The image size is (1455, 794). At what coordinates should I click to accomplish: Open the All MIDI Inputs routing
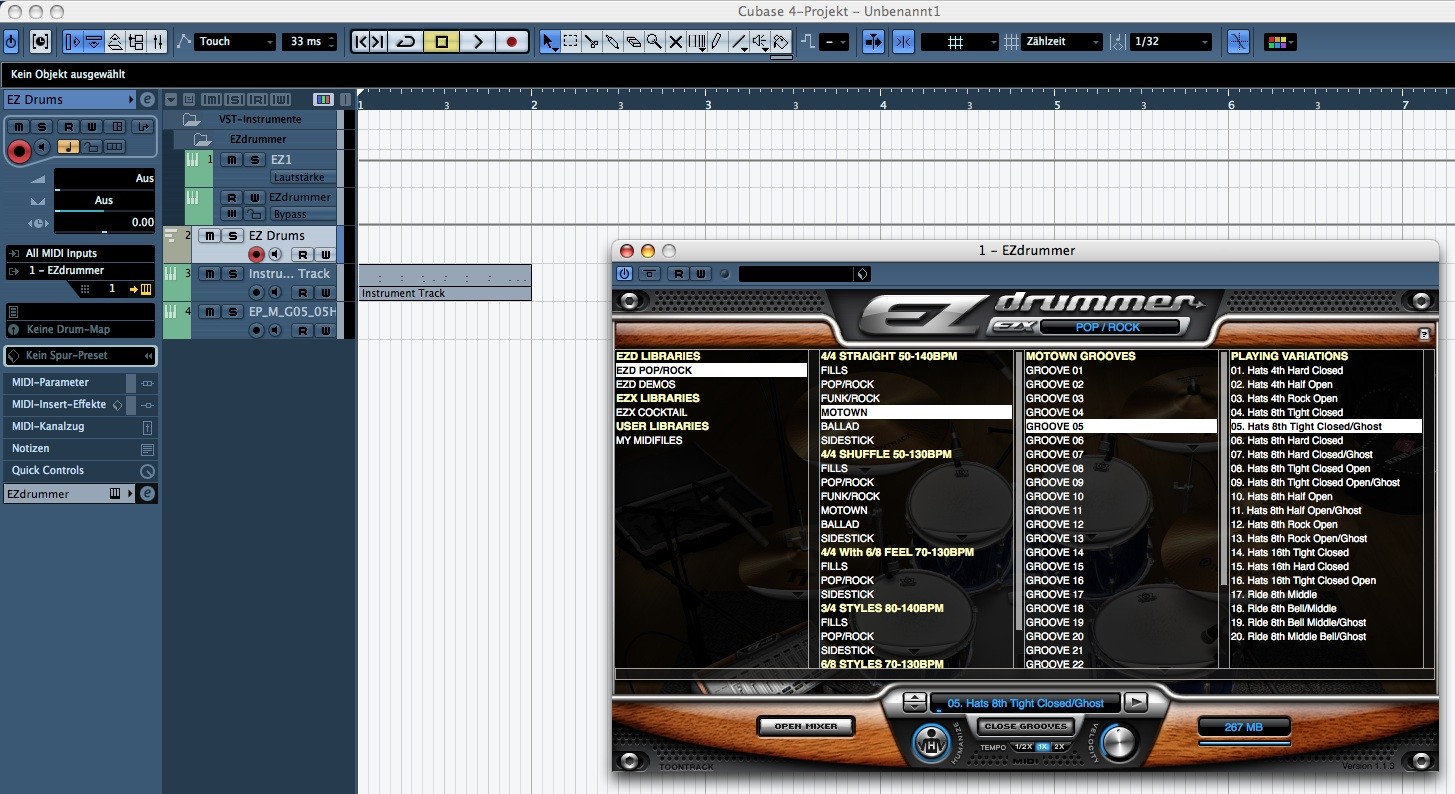(80, 254)
